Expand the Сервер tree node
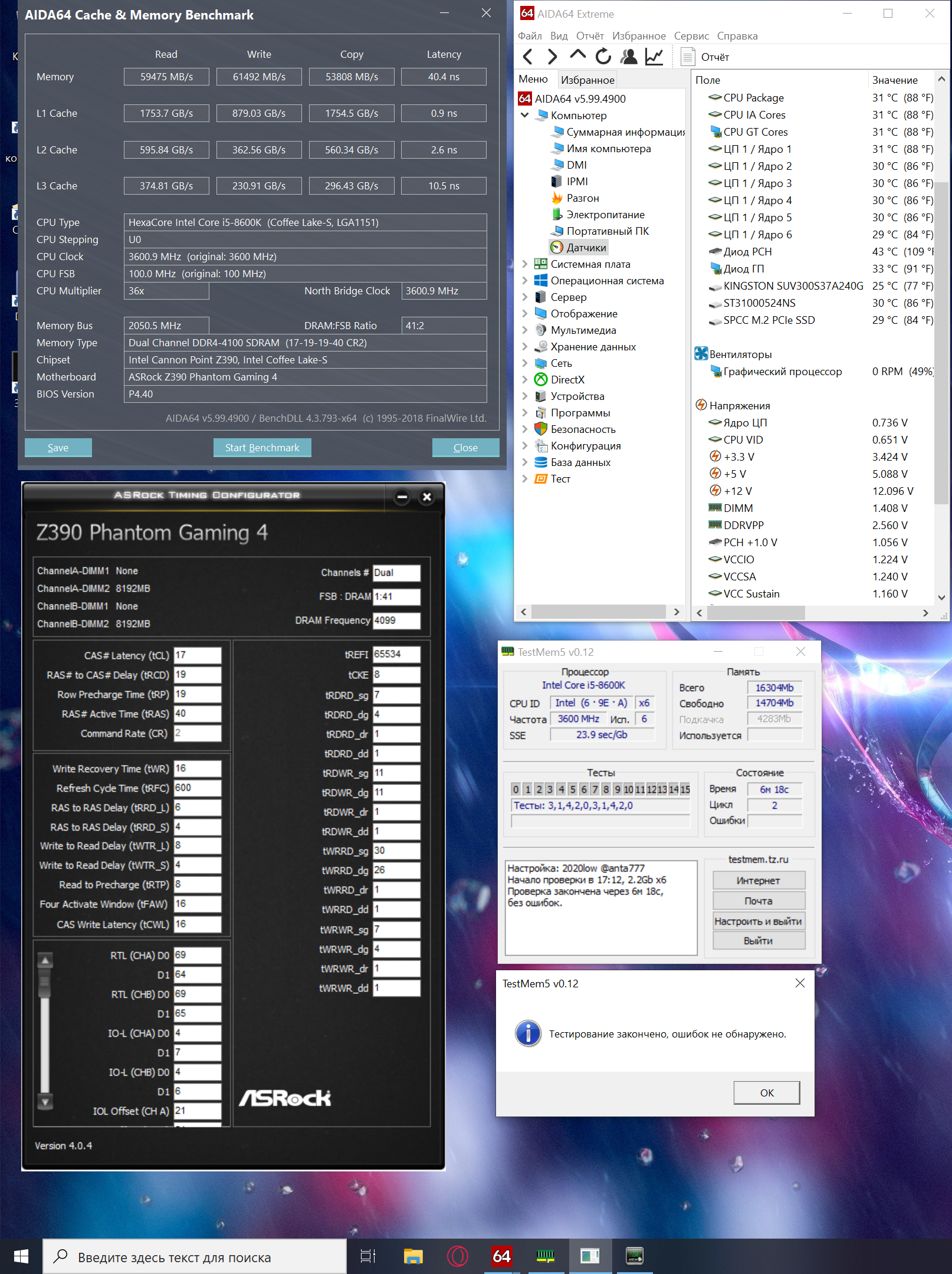952x1274 pixels. [524, 297]
